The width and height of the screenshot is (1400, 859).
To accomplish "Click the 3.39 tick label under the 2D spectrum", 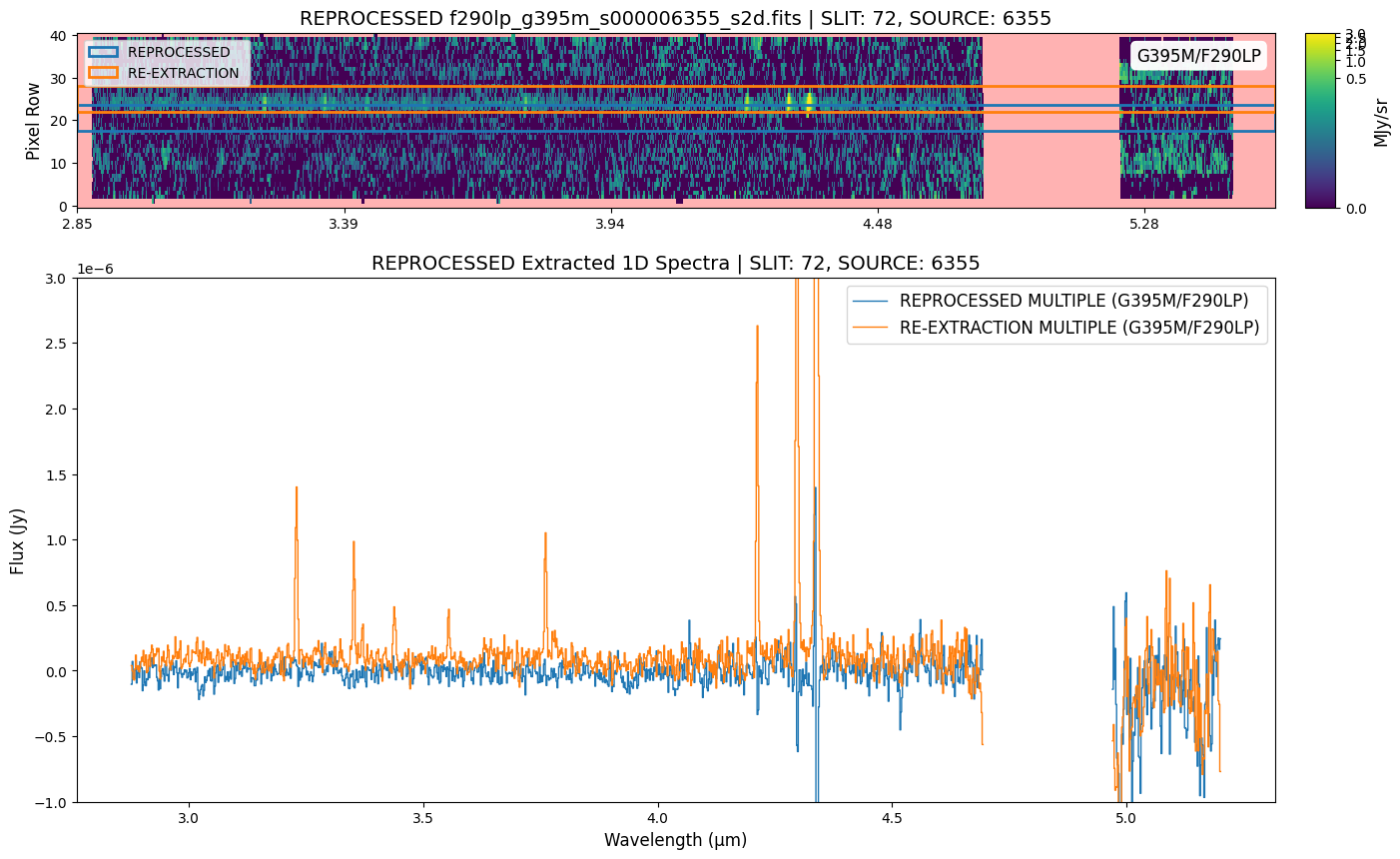I will (344, 223).
